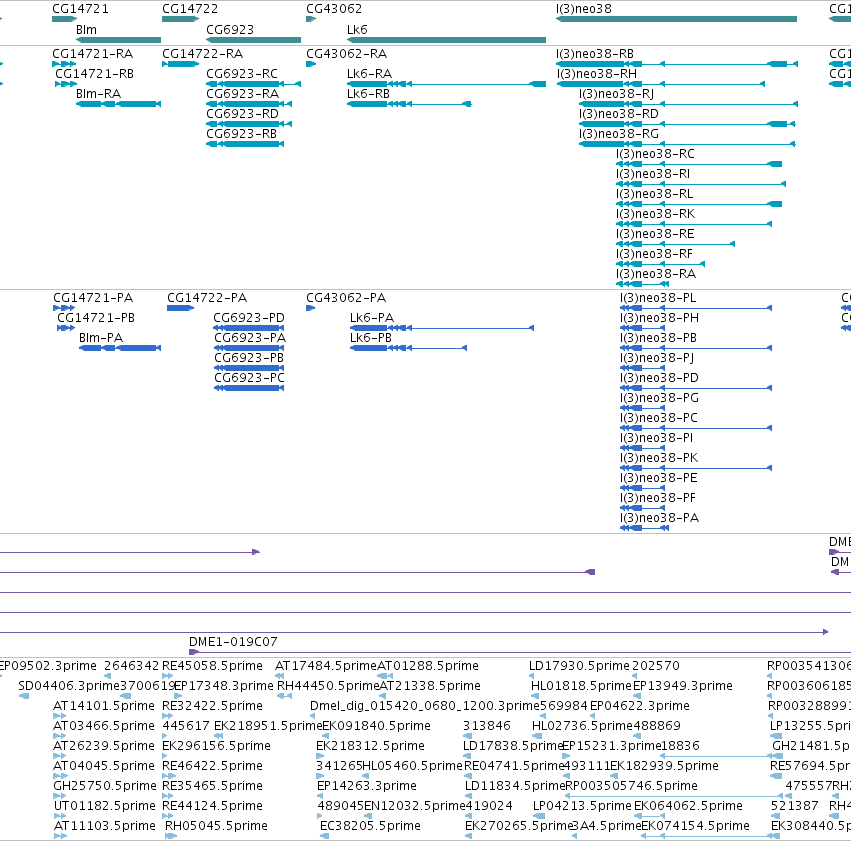Image resolution: width=851 pixels, height=841 pixels.
Task: Select transcript CG14721-RA
Action: pyautogui.click(x=64, y=64)
